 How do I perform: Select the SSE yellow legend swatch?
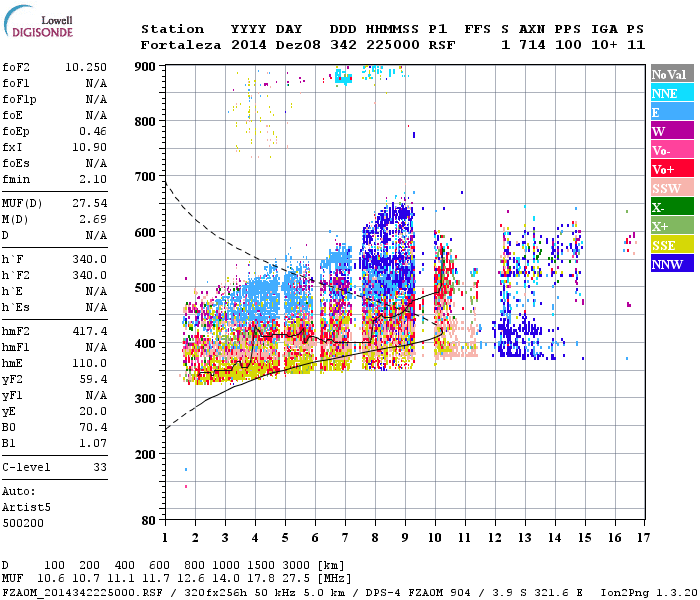coord(672,245)
